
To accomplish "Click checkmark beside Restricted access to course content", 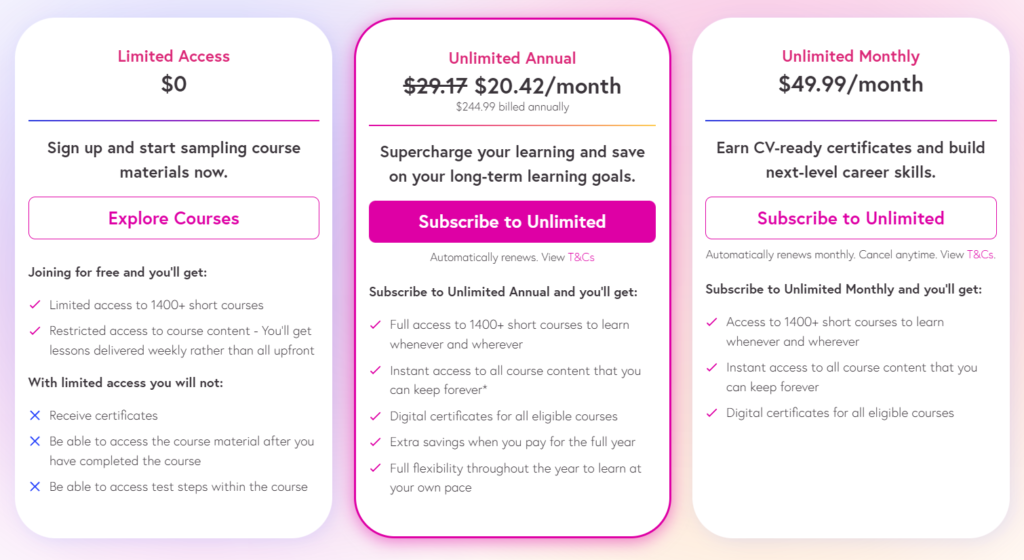I will pos(35,331).
